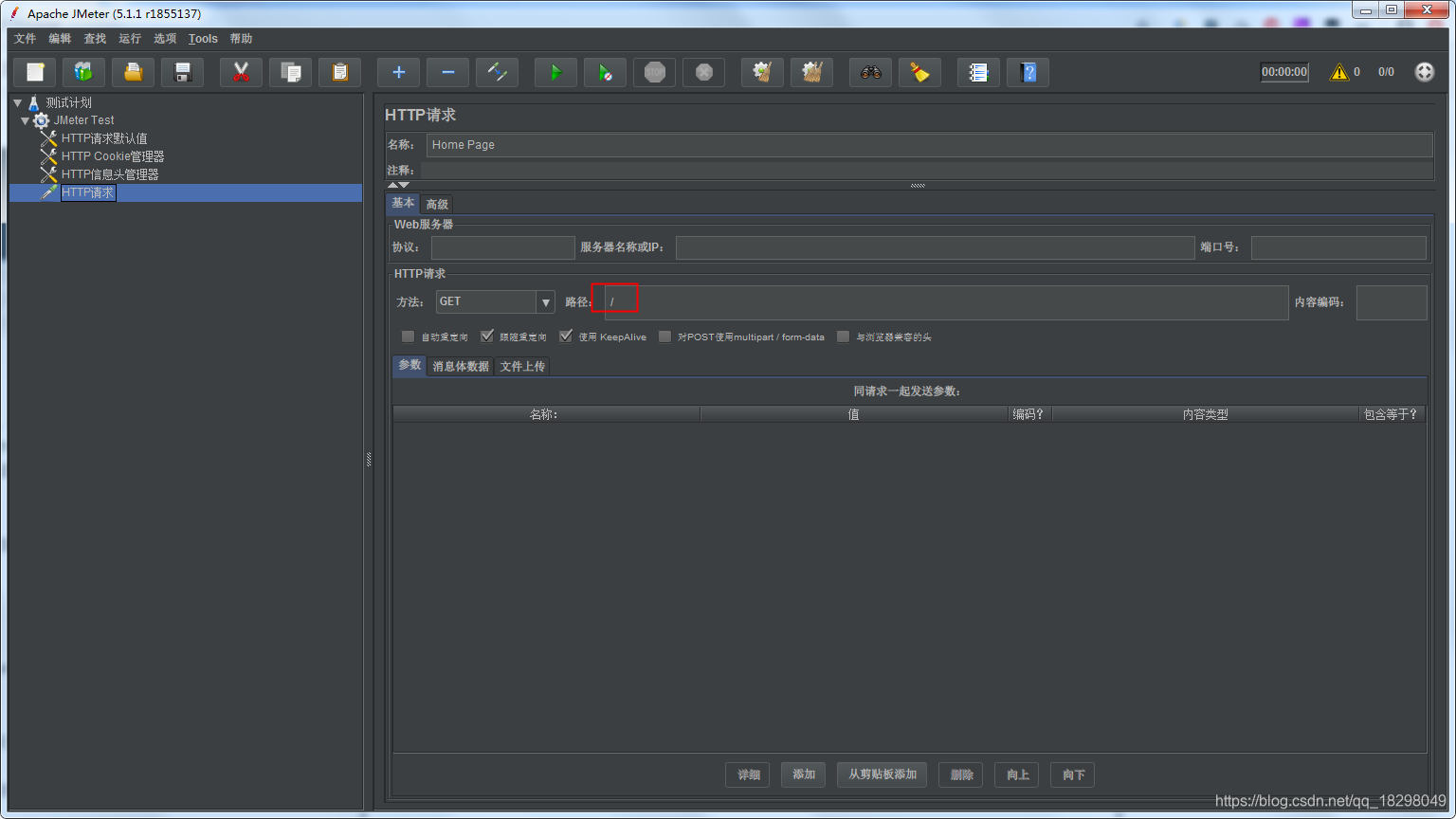Click the Toggle enable/disable icon
This screenshot has height=819, width=1456.
click(x=498, y=72)
